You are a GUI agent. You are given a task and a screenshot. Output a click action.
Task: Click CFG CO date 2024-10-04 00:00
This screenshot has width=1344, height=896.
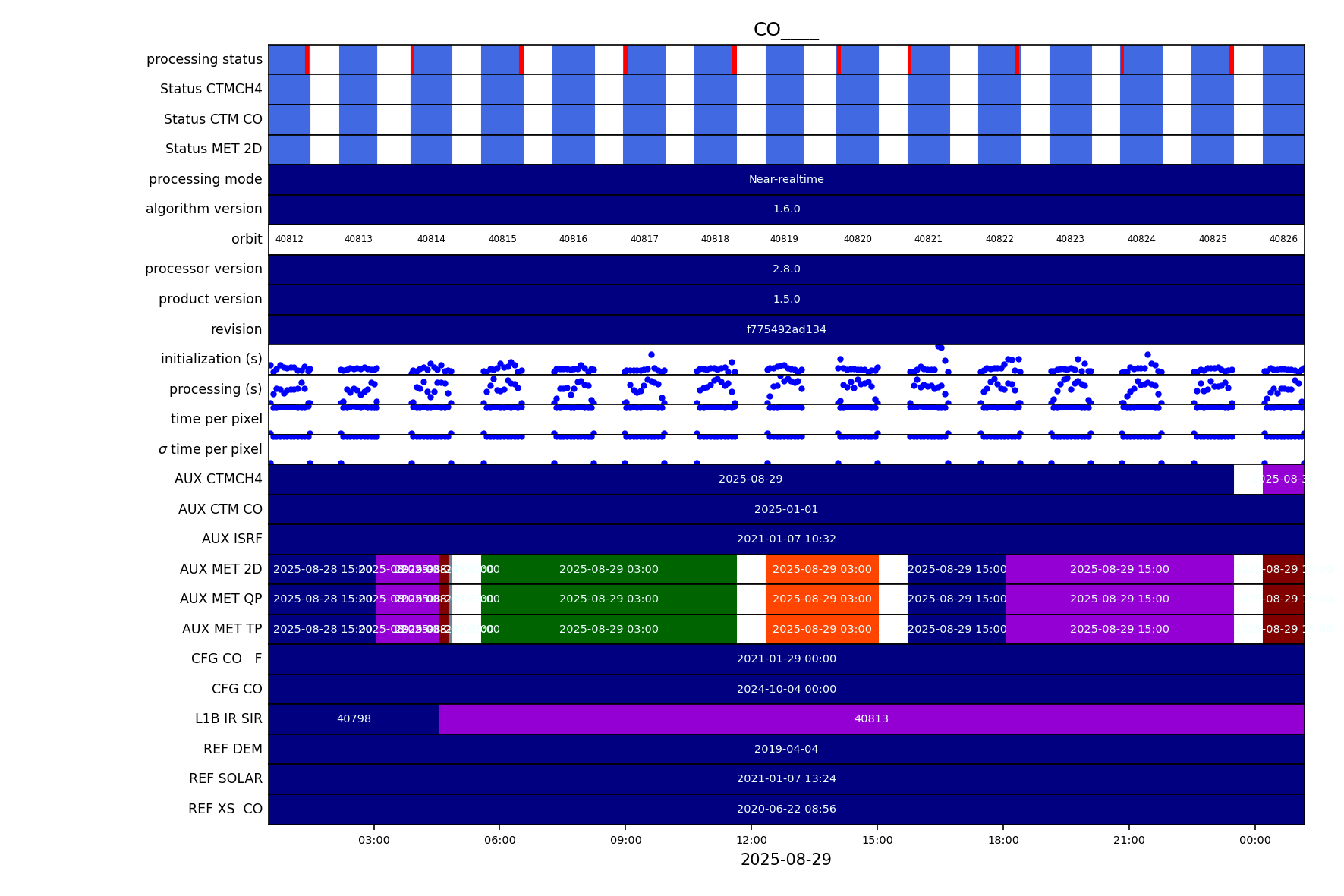(x=786, y=689)
